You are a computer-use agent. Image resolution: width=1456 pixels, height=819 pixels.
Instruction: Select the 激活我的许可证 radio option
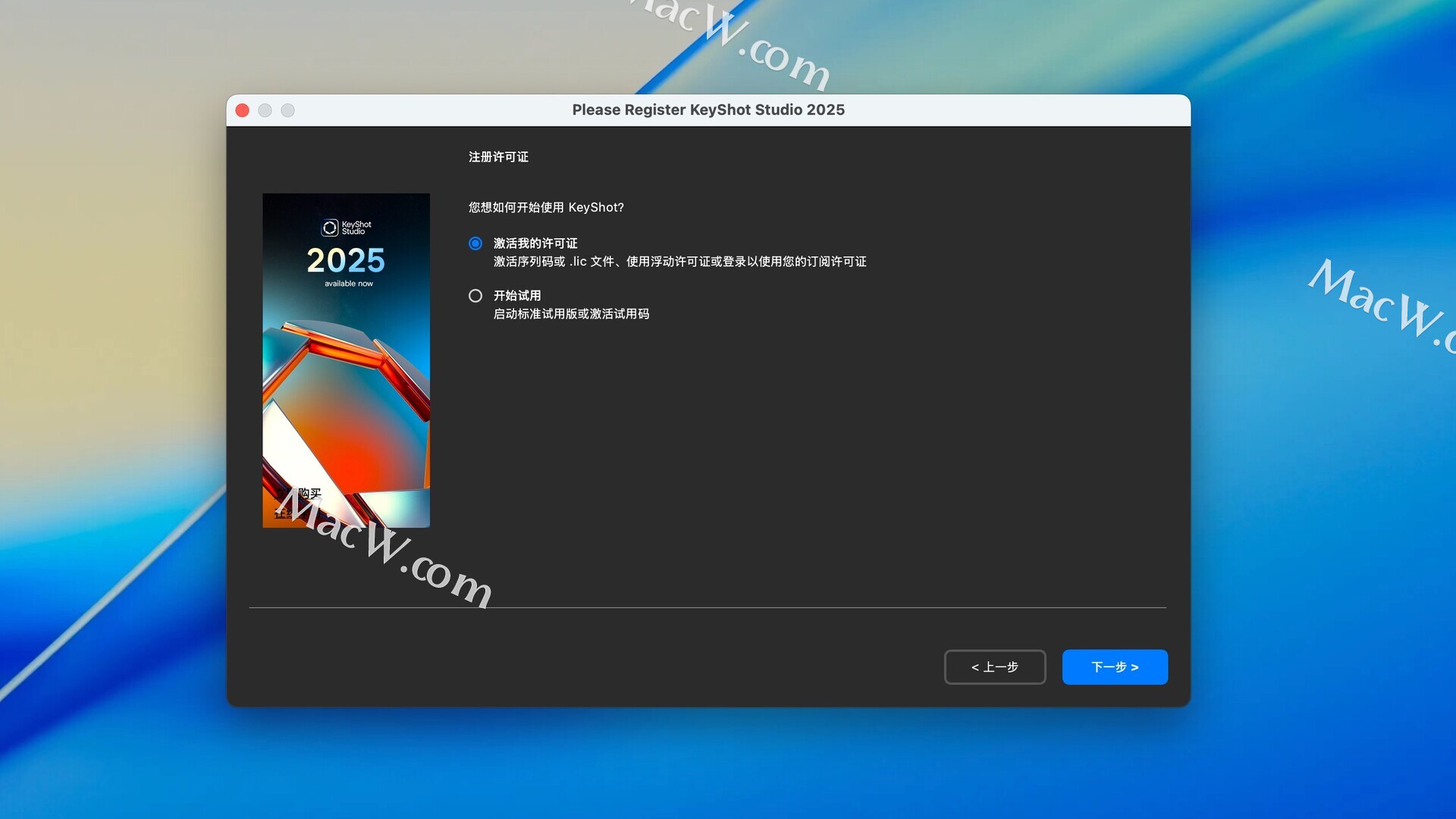pos(475,243)
